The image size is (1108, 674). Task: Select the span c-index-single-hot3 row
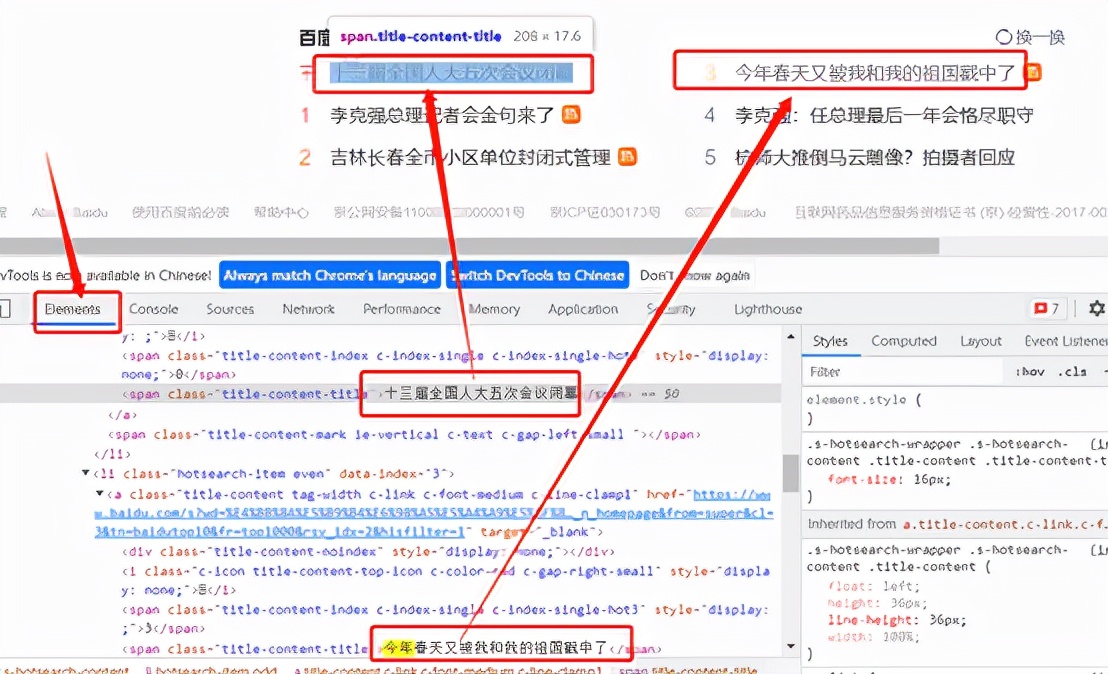coord(445,619)
